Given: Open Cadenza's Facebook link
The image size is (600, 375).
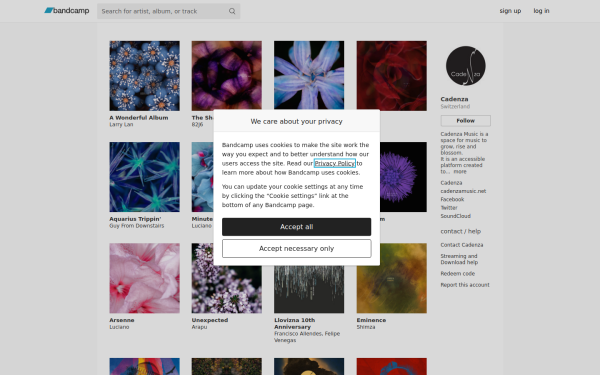Looking at the screenshot, I should click(452, 199).
